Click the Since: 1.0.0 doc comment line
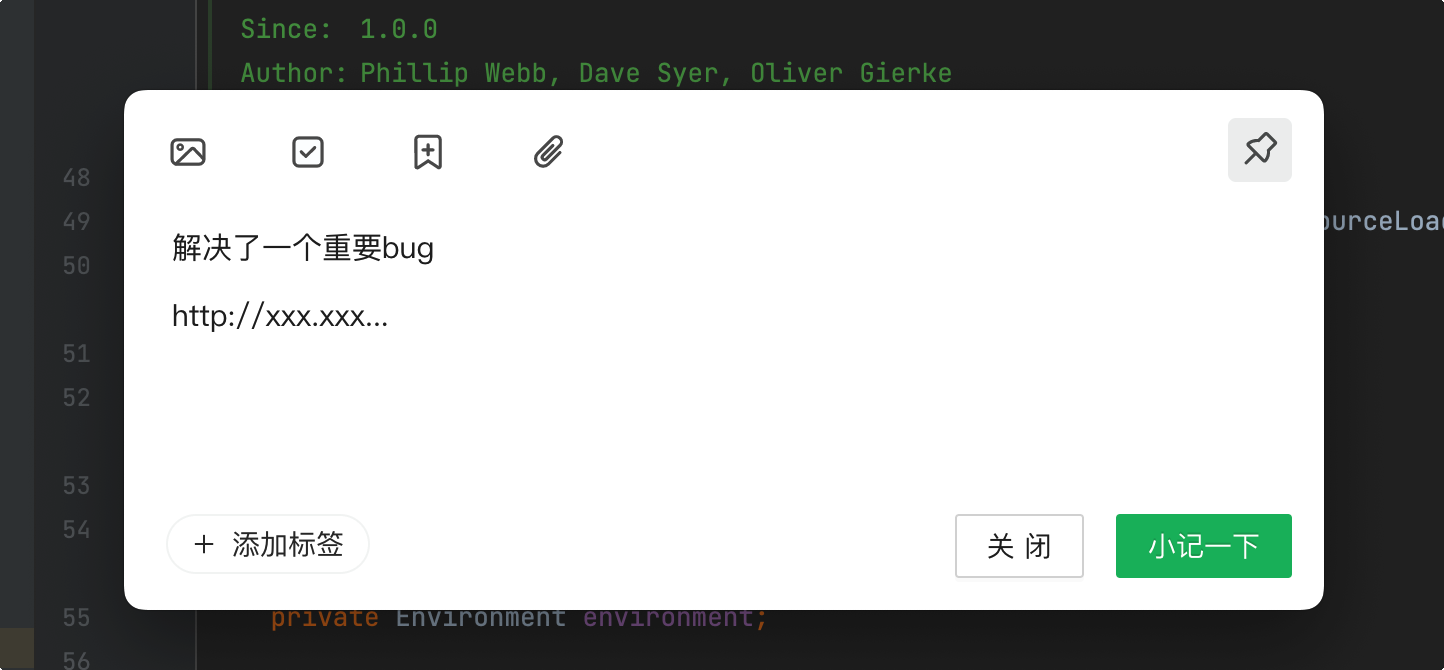Image resolution: width=1444 pixels, height=670 pixels. (x=339, y=29)
